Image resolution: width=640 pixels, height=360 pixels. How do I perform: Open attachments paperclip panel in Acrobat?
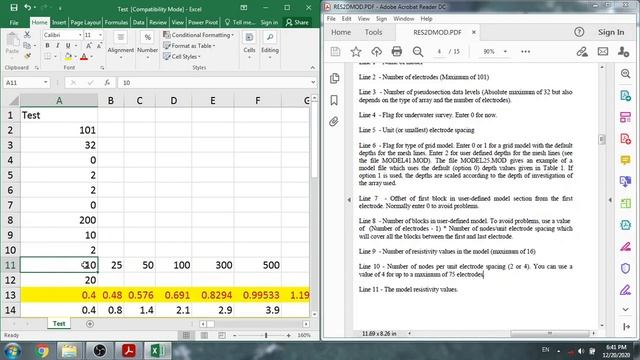tap(334, 122)
